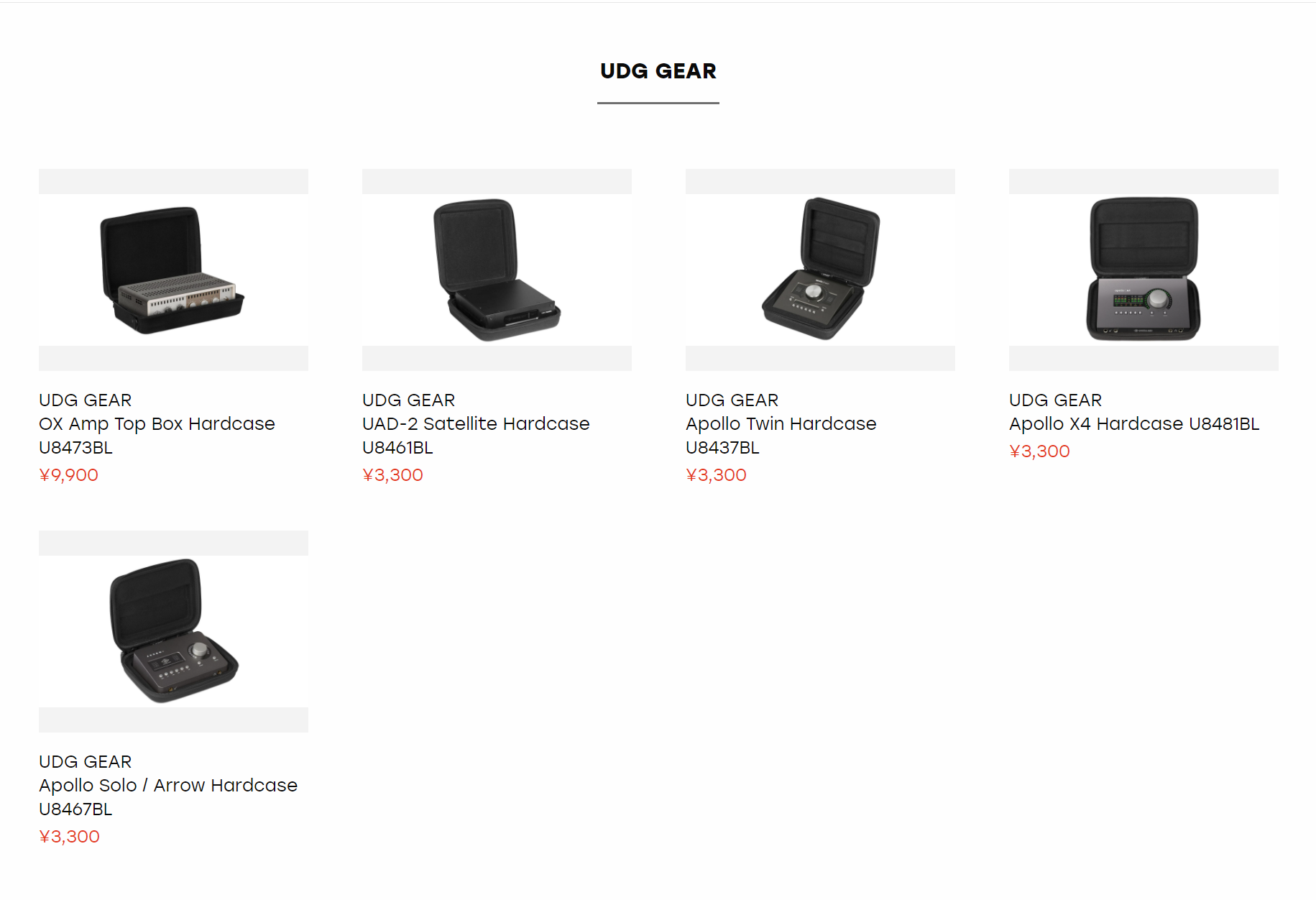This screenshot has width=1316, height=900.
Task: Click the U8461BL model number text
Action: pyautogui.click(x=397, y=448)
